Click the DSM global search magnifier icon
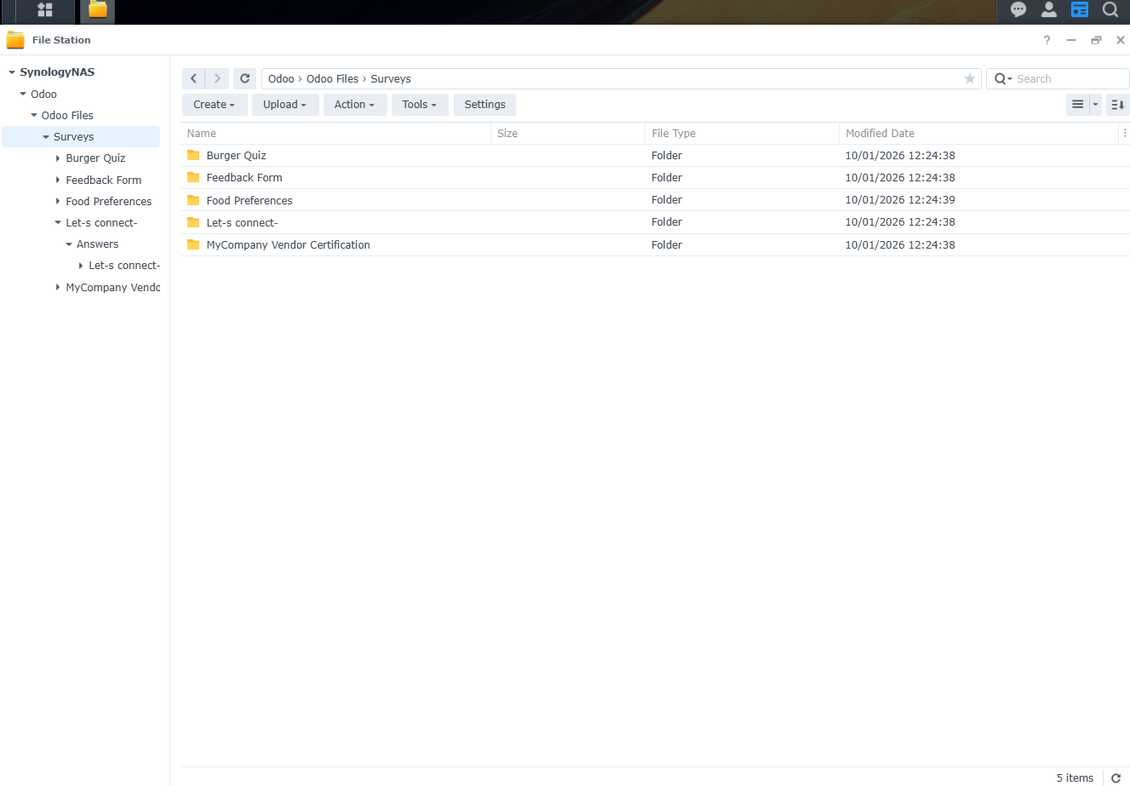 pos(1111,10)
